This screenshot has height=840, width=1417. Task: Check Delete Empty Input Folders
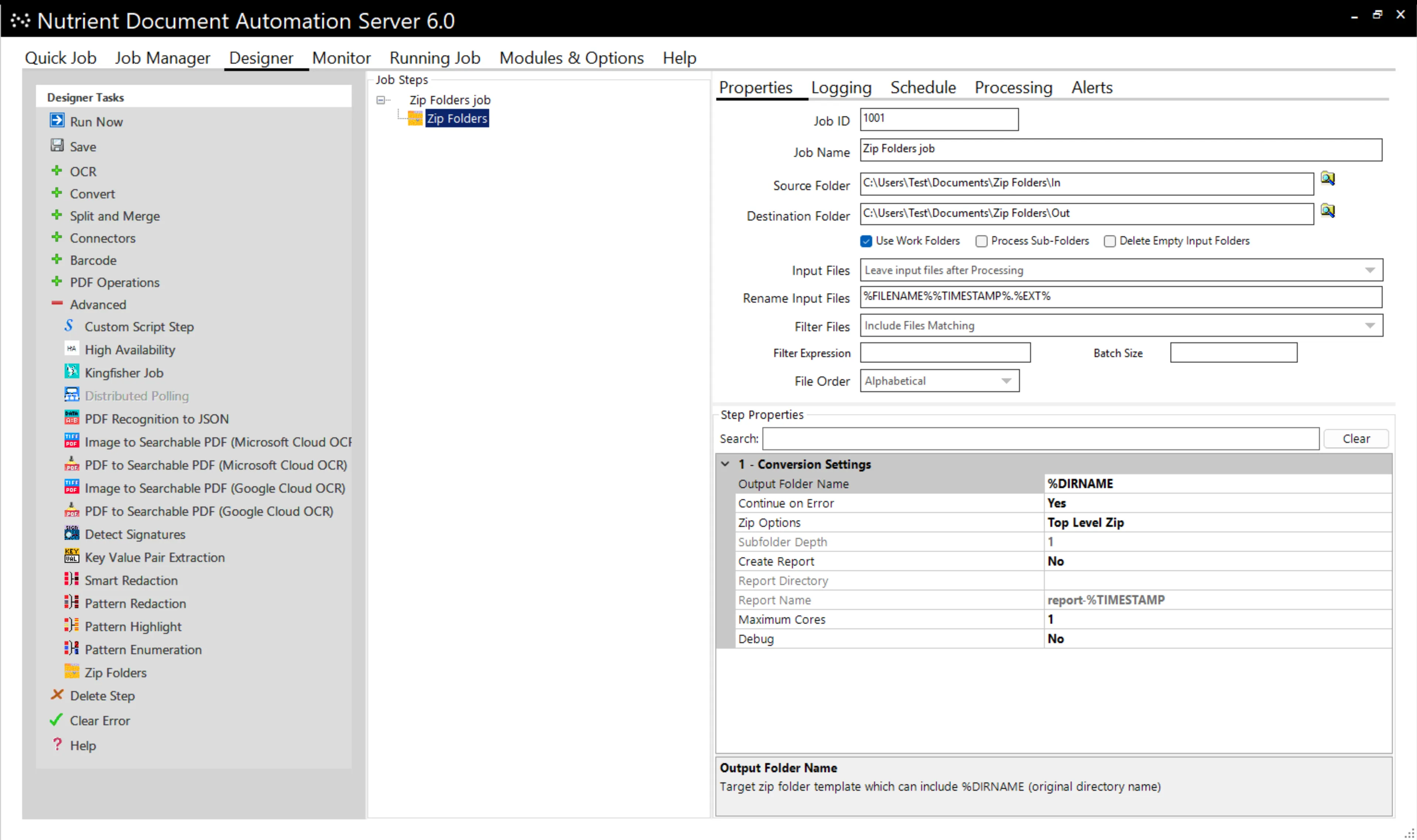(1109, 241)
